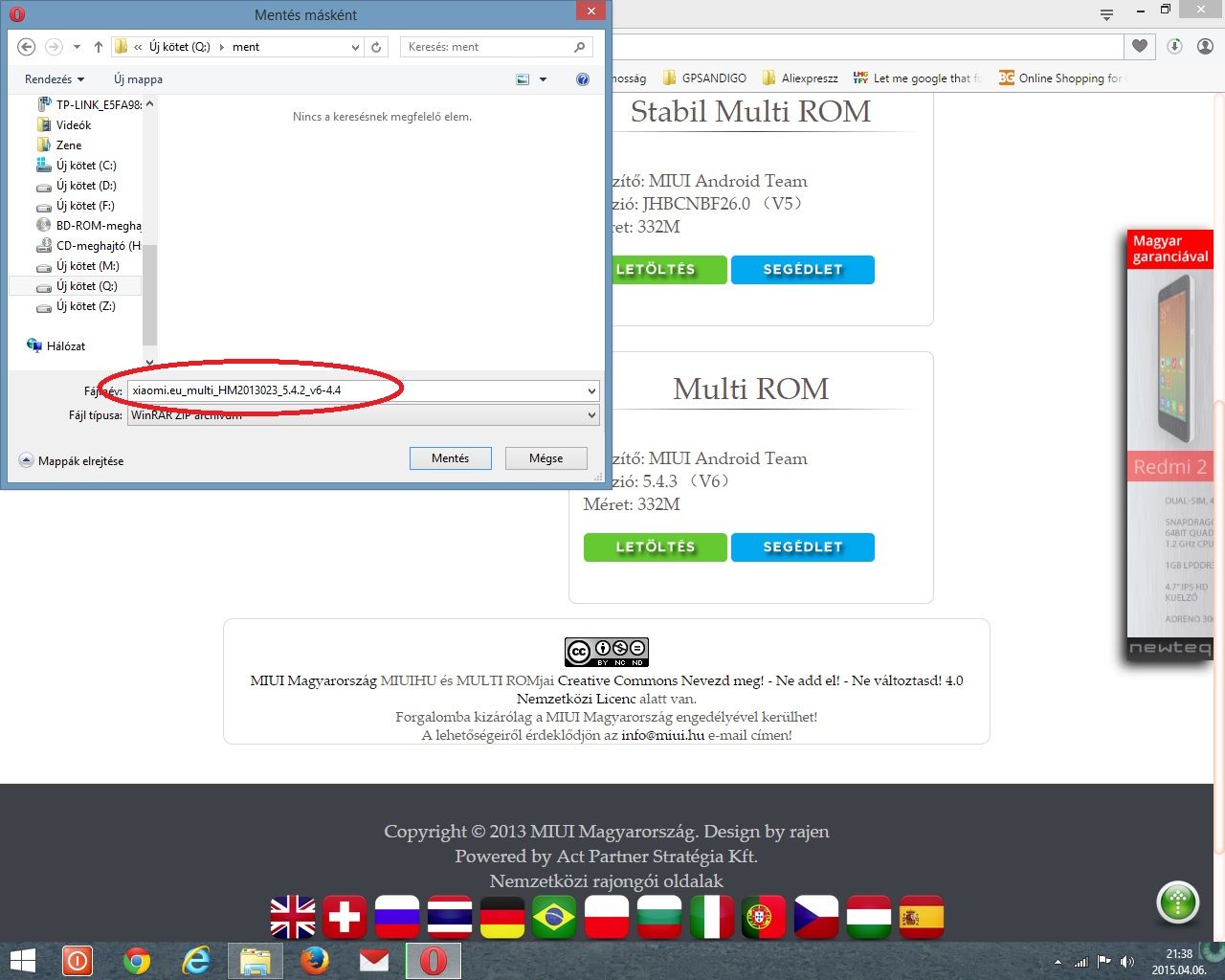Launch Firefox from the taskbar
The image size is (1225, 980).
click(315, 961)
